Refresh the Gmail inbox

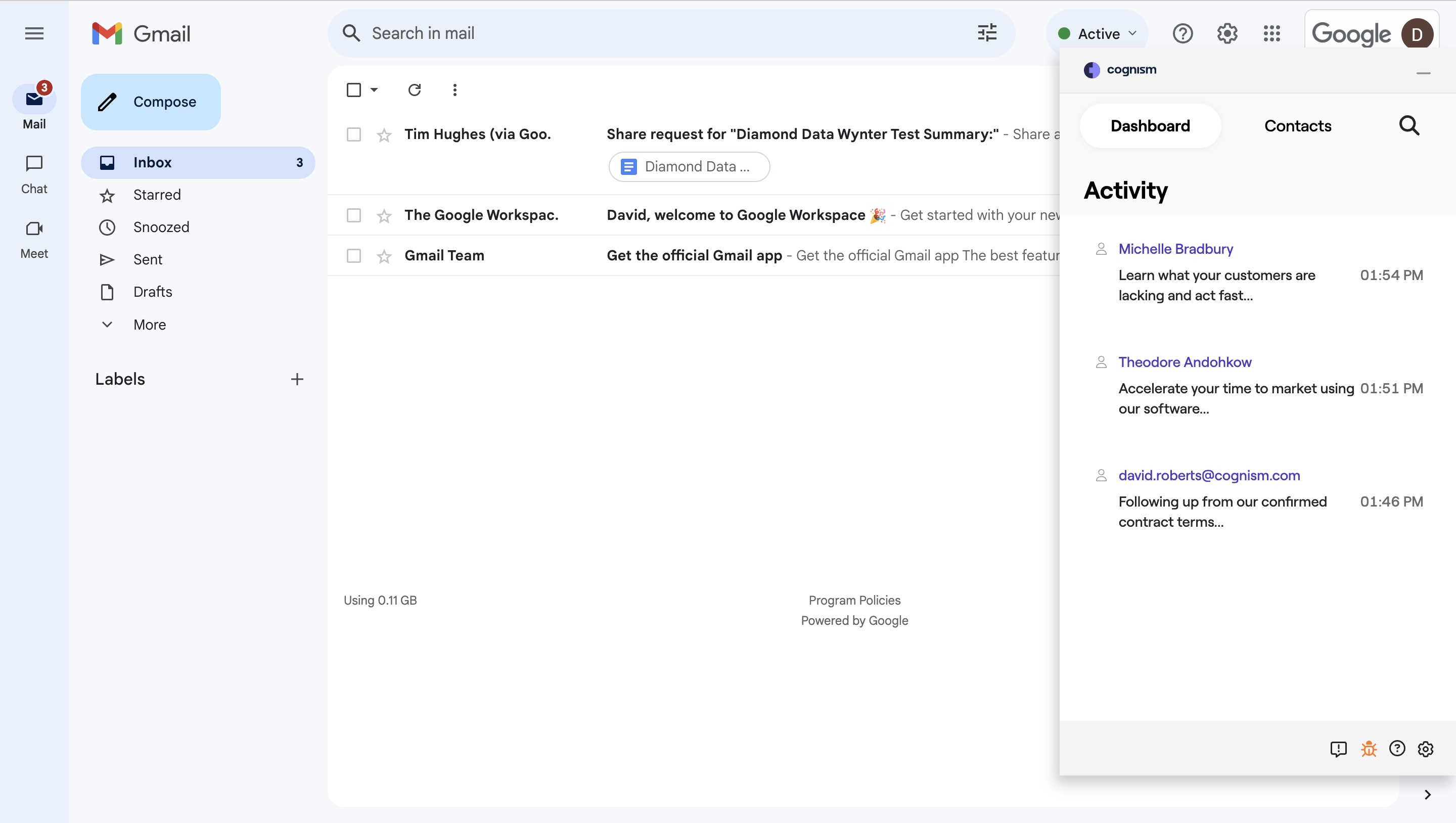[415, 90]
